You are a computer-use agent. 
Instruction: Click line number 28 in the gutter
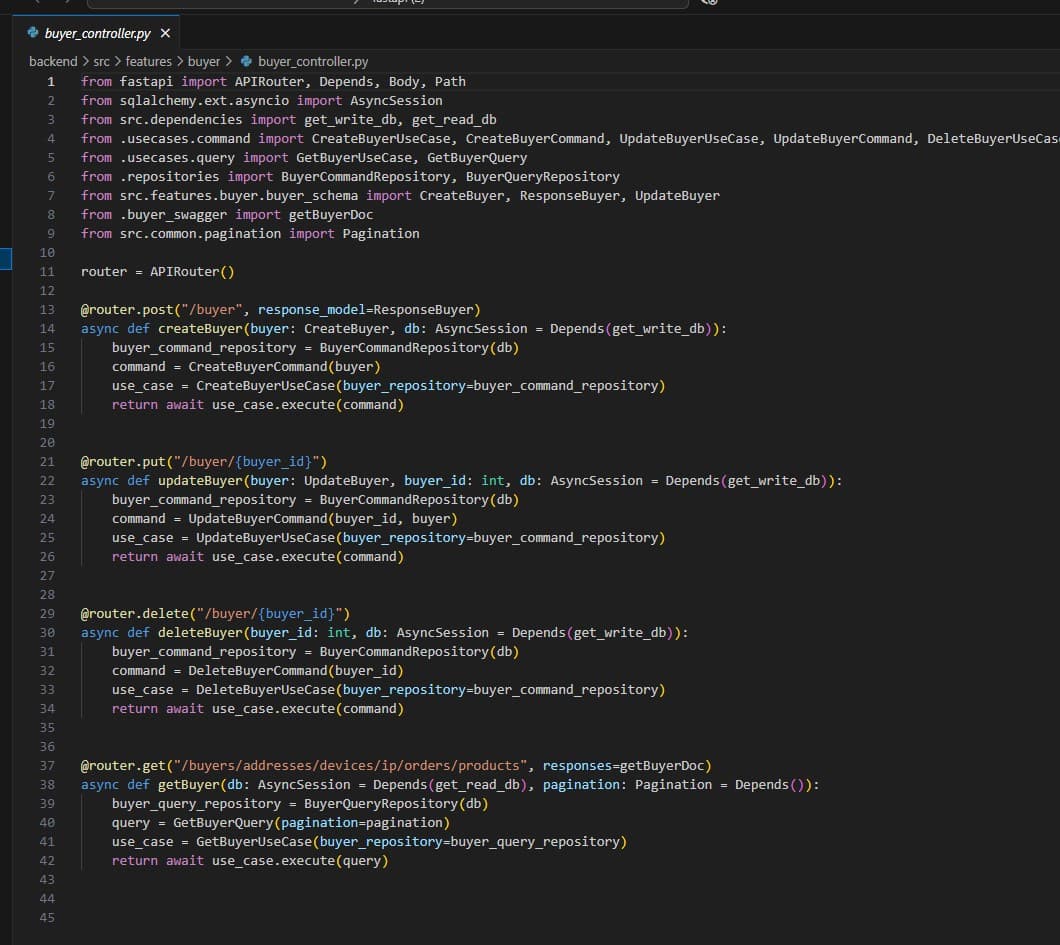[x=47, y=595]
